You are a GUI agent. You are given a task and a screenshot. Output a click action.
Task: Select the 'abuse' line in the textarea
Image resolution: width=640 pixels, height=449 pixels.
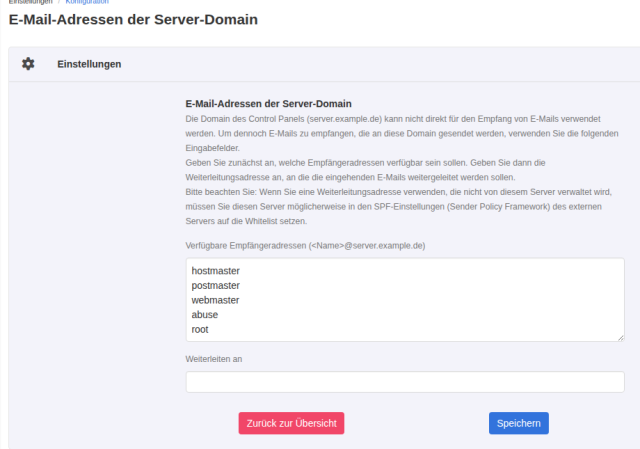[x=204, y=315]
